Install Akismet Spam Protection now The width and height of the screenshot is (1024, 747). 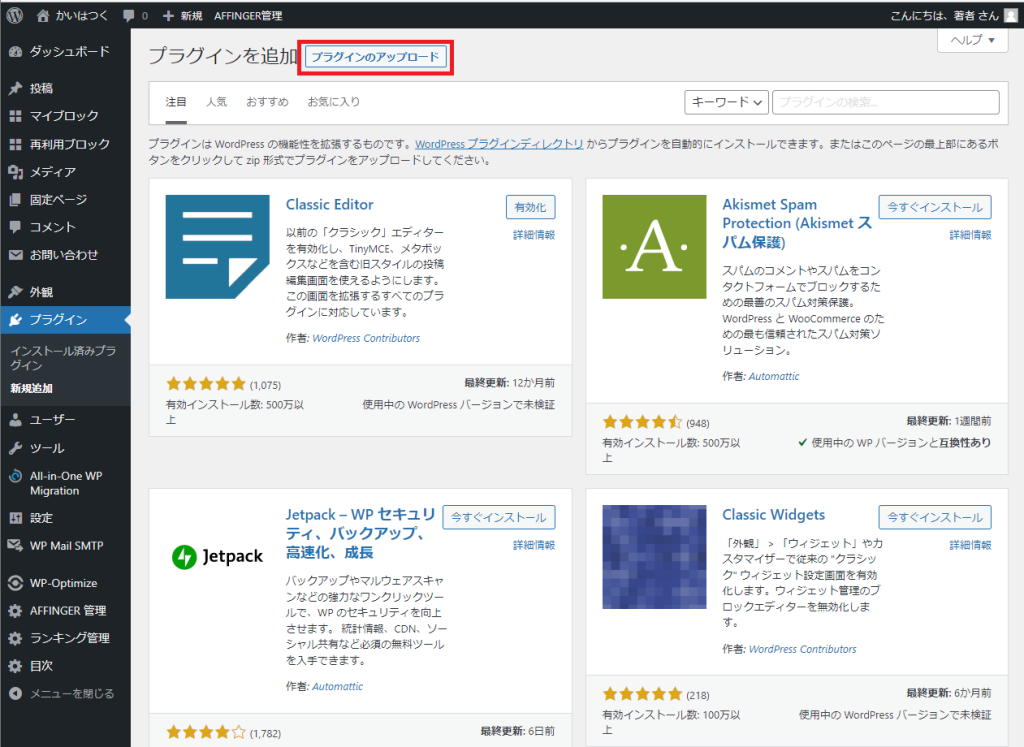click(935, 207)
